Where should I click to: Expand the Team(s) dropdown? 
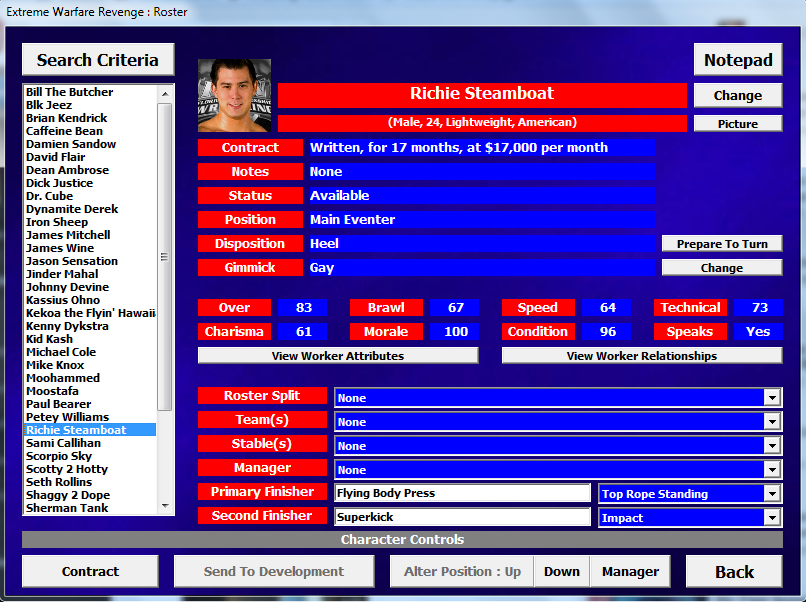click(x=772, y=422)
